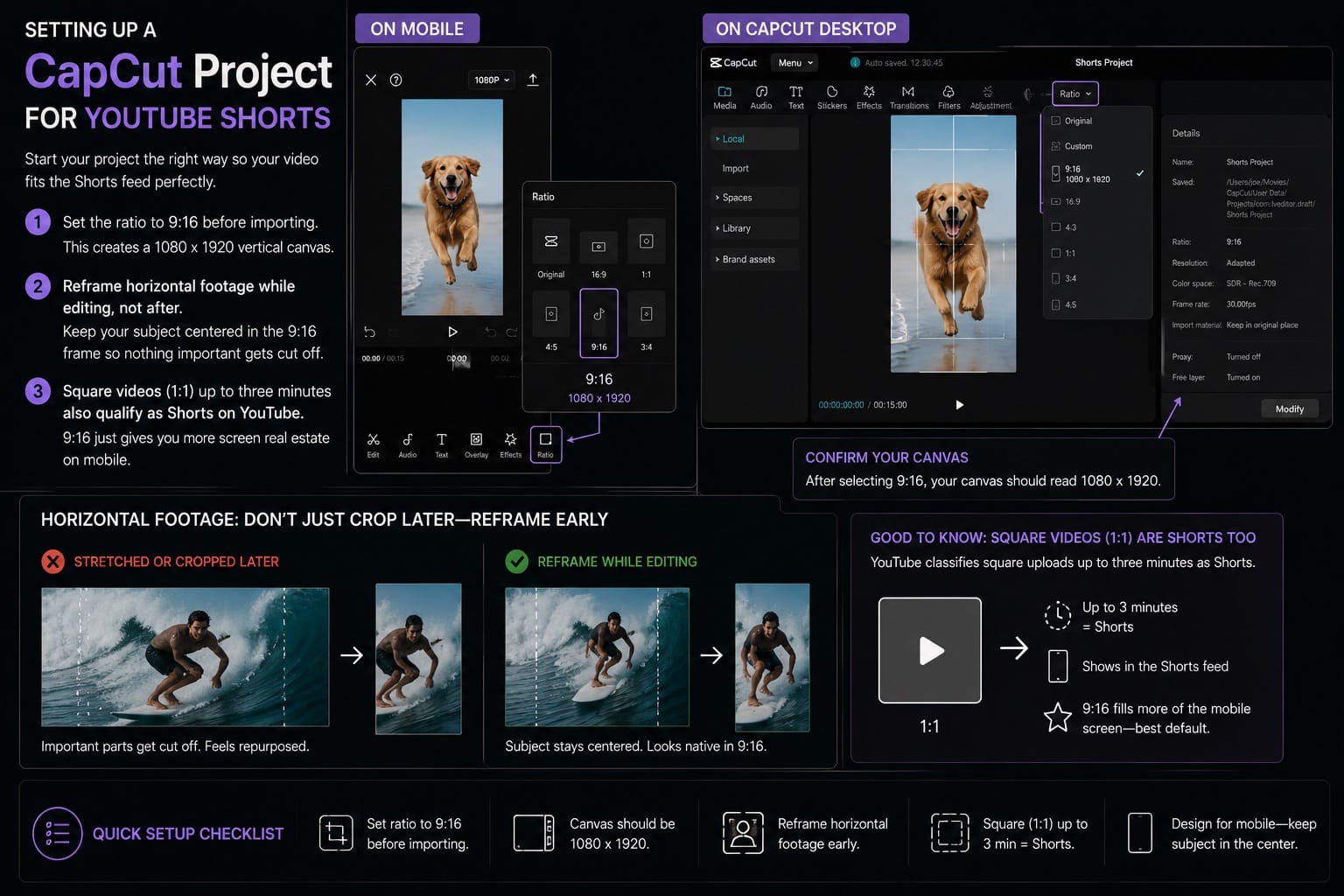The height and width of the screenshot is (896, 1344).
Task: Switch to the desktop Audio tab
Action: [x=761, y=97]
